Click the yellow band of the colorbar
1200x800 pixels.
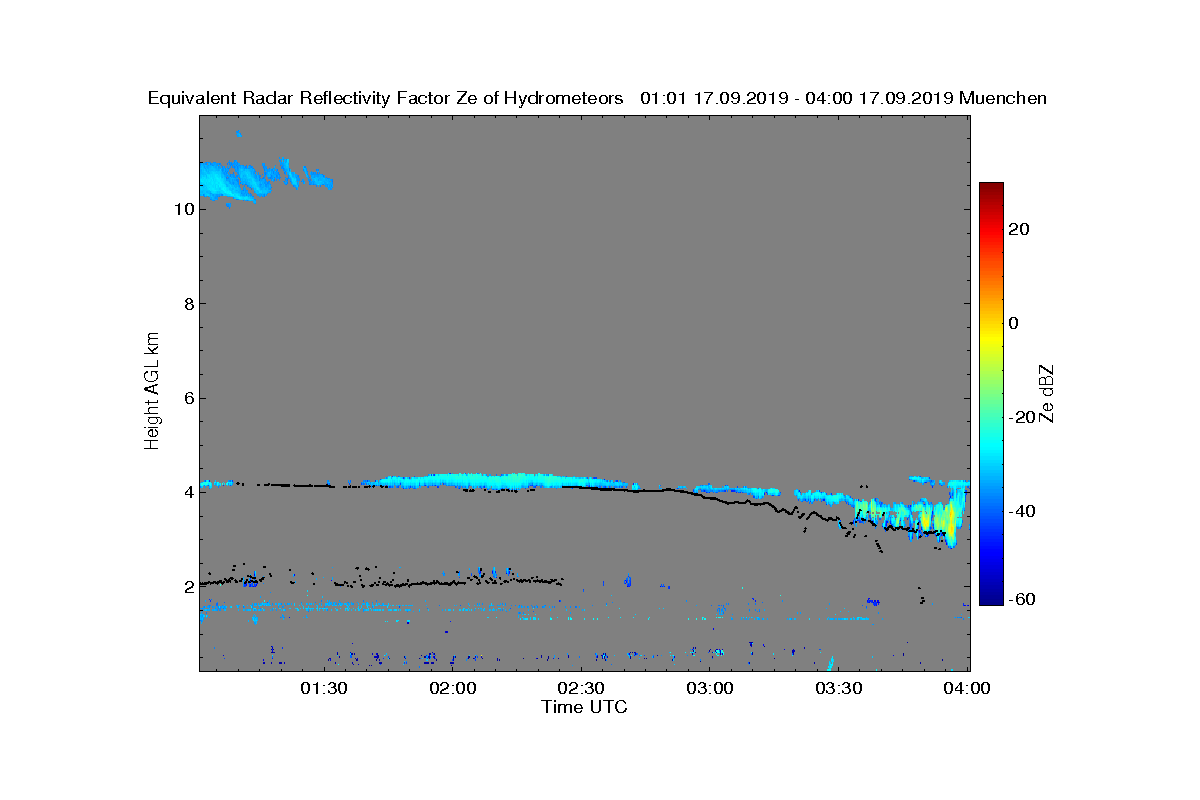pyautogui.click(x=991, y=340)
